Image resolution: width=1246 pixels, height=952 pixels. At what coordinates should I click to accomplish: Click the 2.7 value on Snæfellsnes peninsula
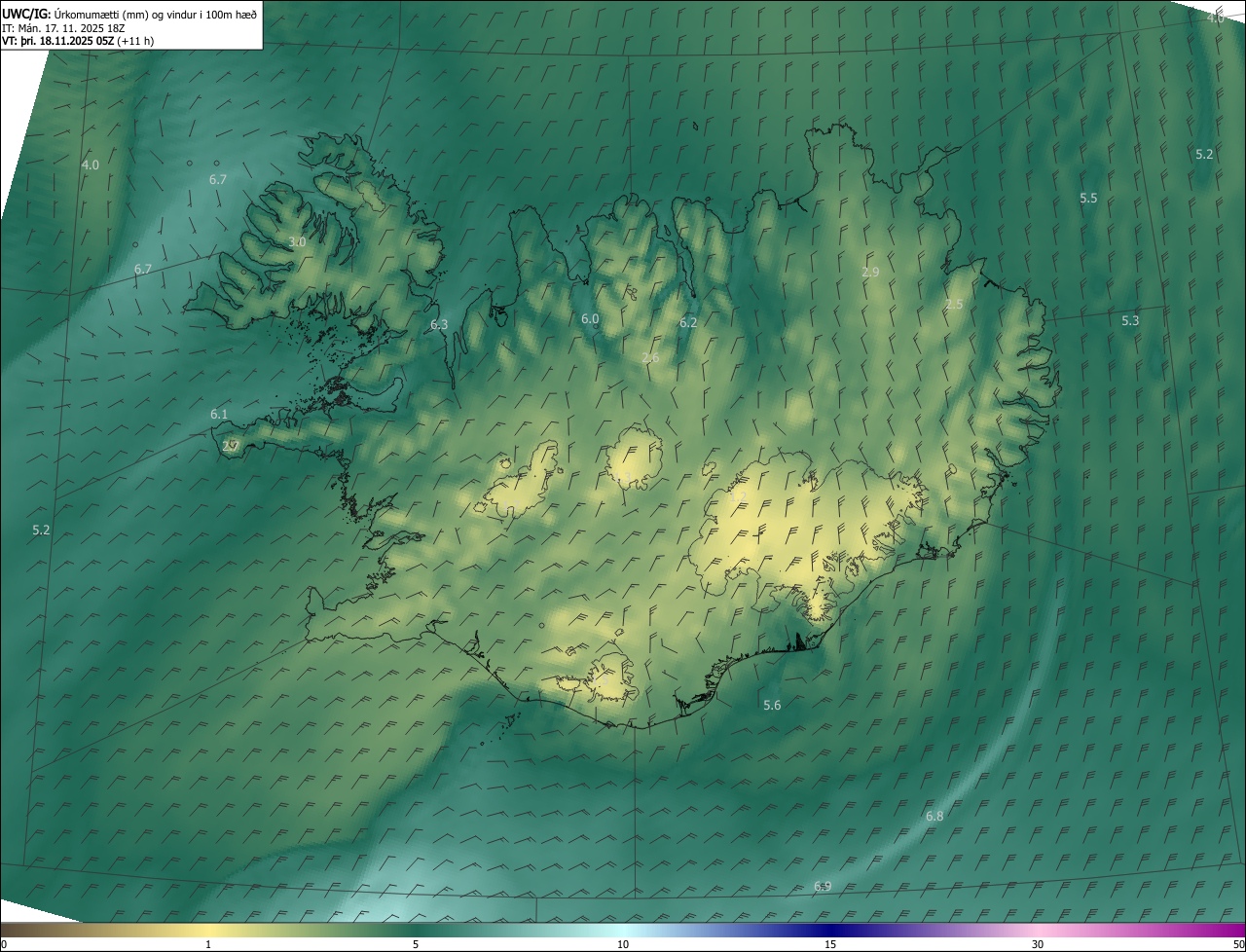pos(231,447)
